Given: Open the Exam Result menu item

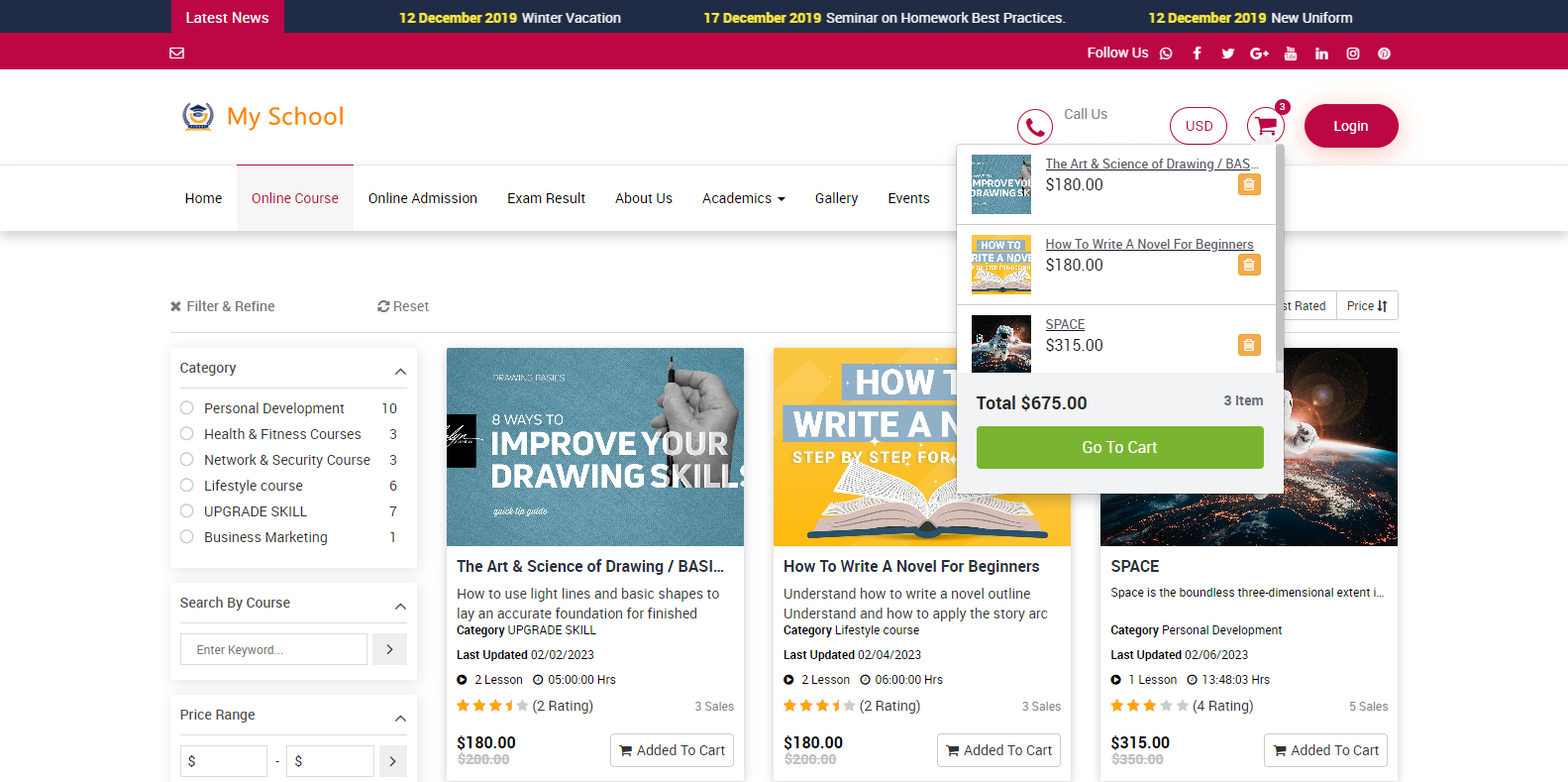Looking at the screenshot, I should click(x=546, y=198).
